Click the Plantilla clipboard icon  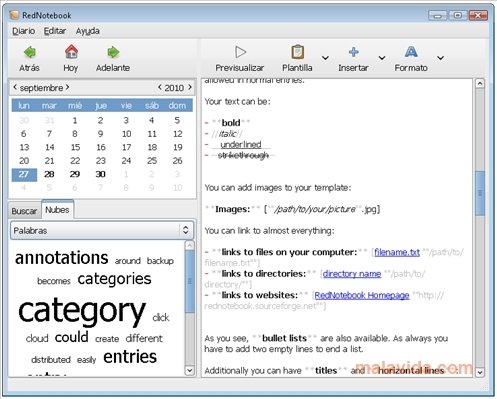point(297,52)
